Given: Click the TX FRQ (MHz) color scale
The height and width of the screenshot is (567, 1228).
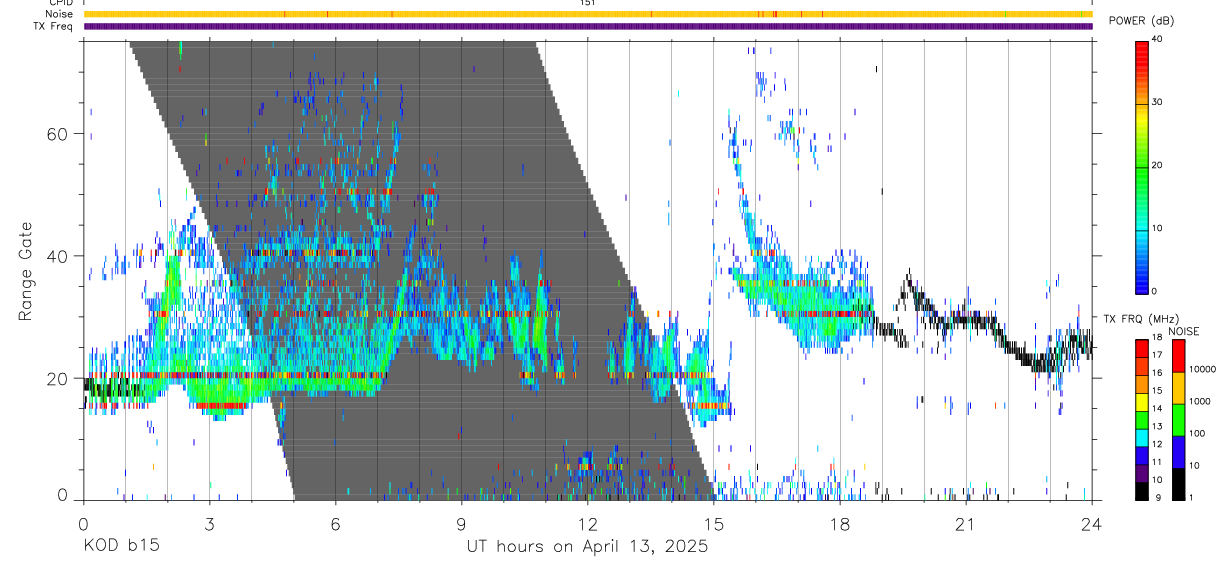Looking at the screenshot, I should pos(1142,419).
